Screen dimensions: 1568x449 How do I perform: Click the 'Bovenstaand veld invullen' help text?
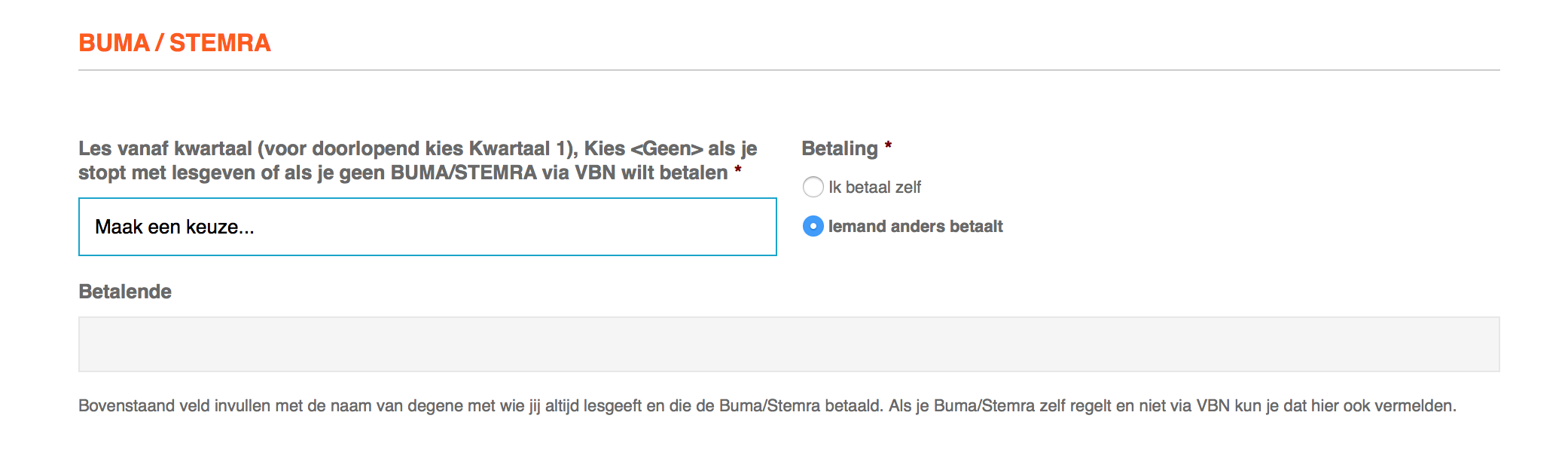pyautogui.click(x=767, y=406)
